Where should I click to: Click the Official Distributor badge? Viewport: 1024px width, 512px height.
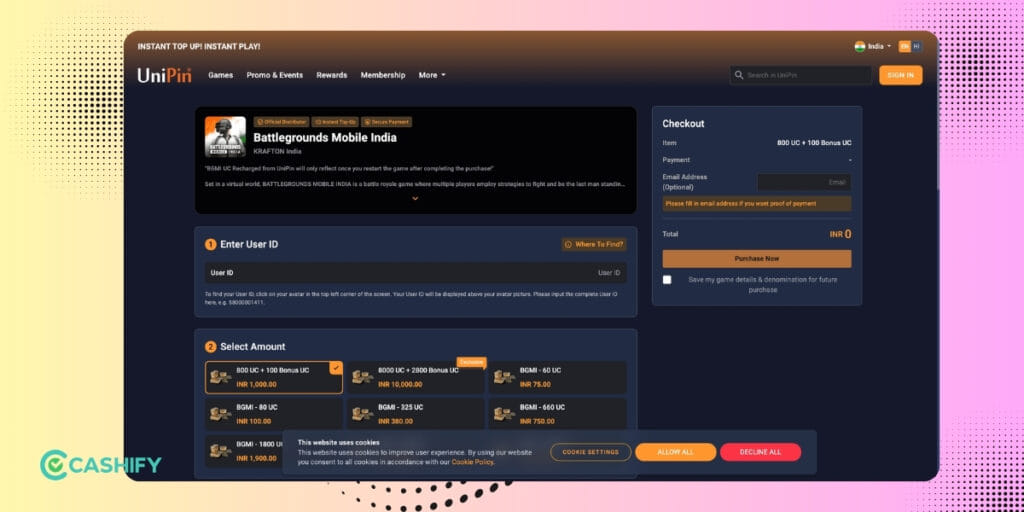click(x=281, y=122)
